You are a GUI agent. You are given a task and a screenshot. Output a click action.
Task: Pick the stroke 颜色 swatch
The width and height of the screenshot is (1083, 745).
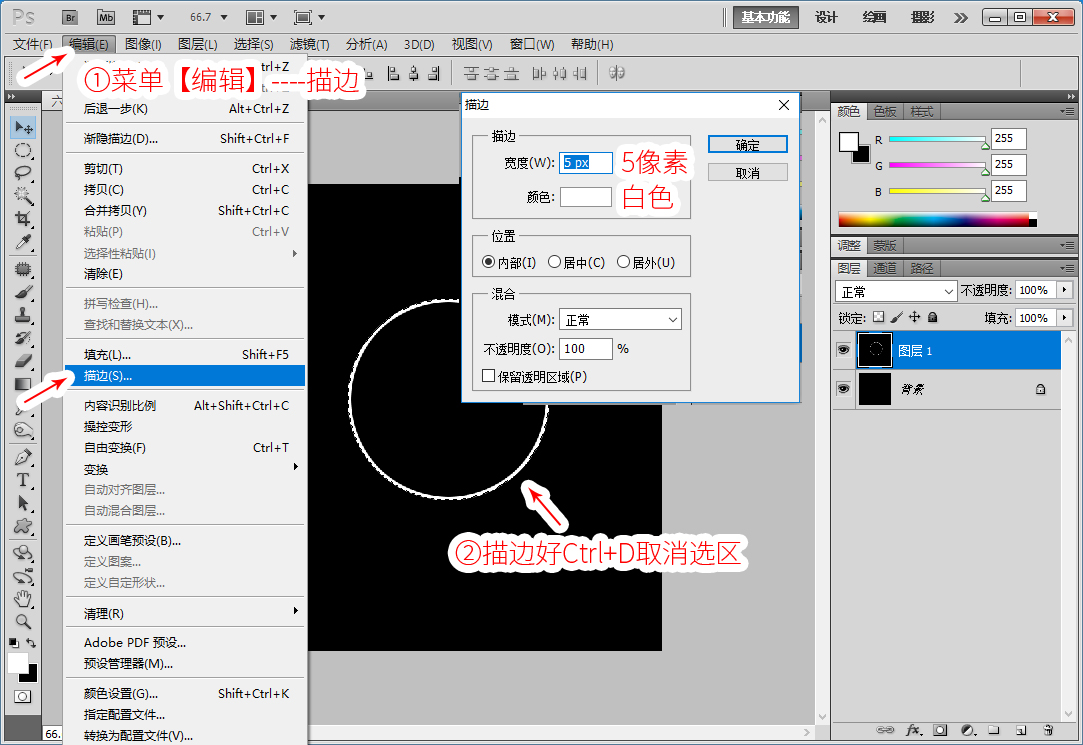586,197
